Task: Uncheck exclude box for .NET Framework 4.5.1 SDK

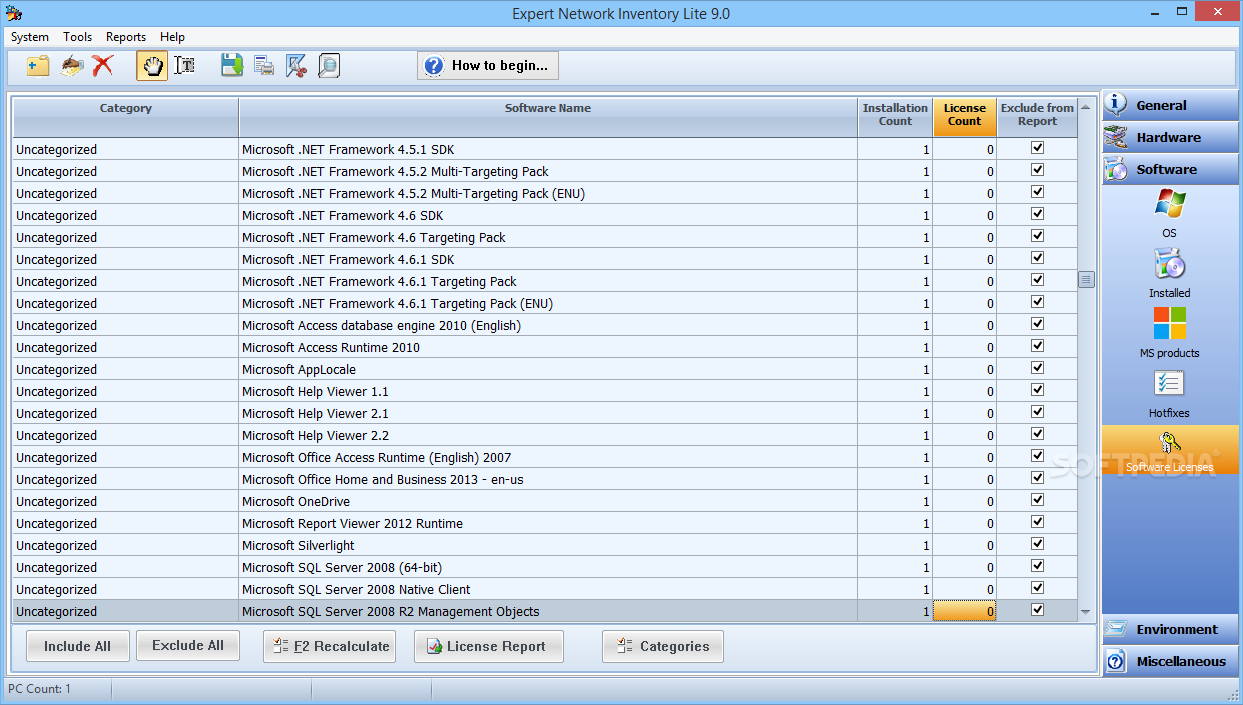Action: (x=1037, y=148)
